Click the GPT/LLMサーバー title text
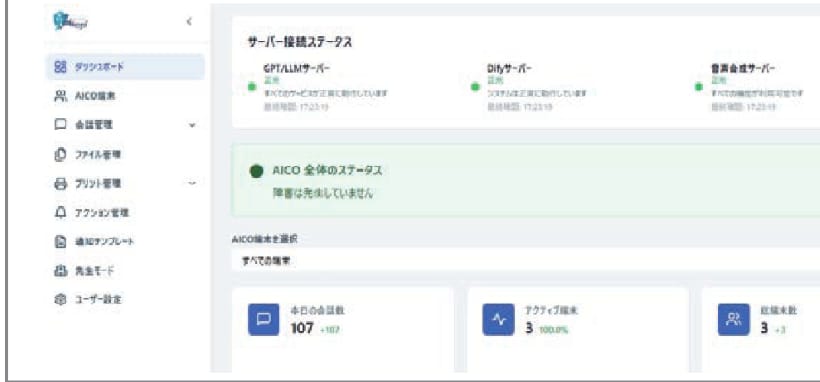This screenshot has height=382, width=820. tap(296, 69)
